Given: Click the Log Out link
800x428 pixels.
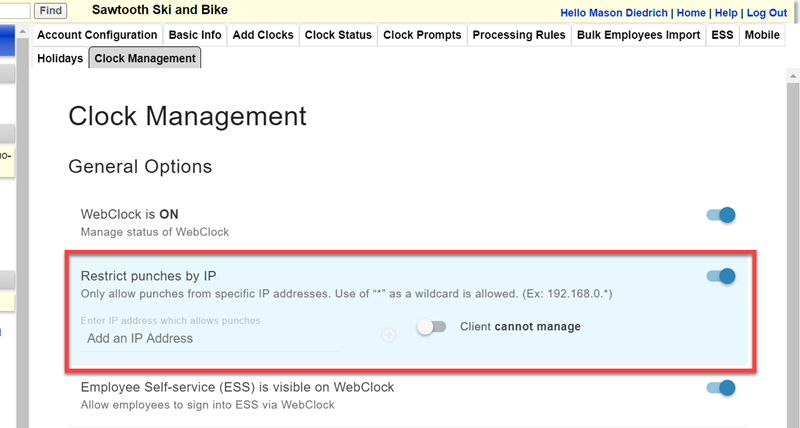Looking at the screenshot, I should pos(767,13).
